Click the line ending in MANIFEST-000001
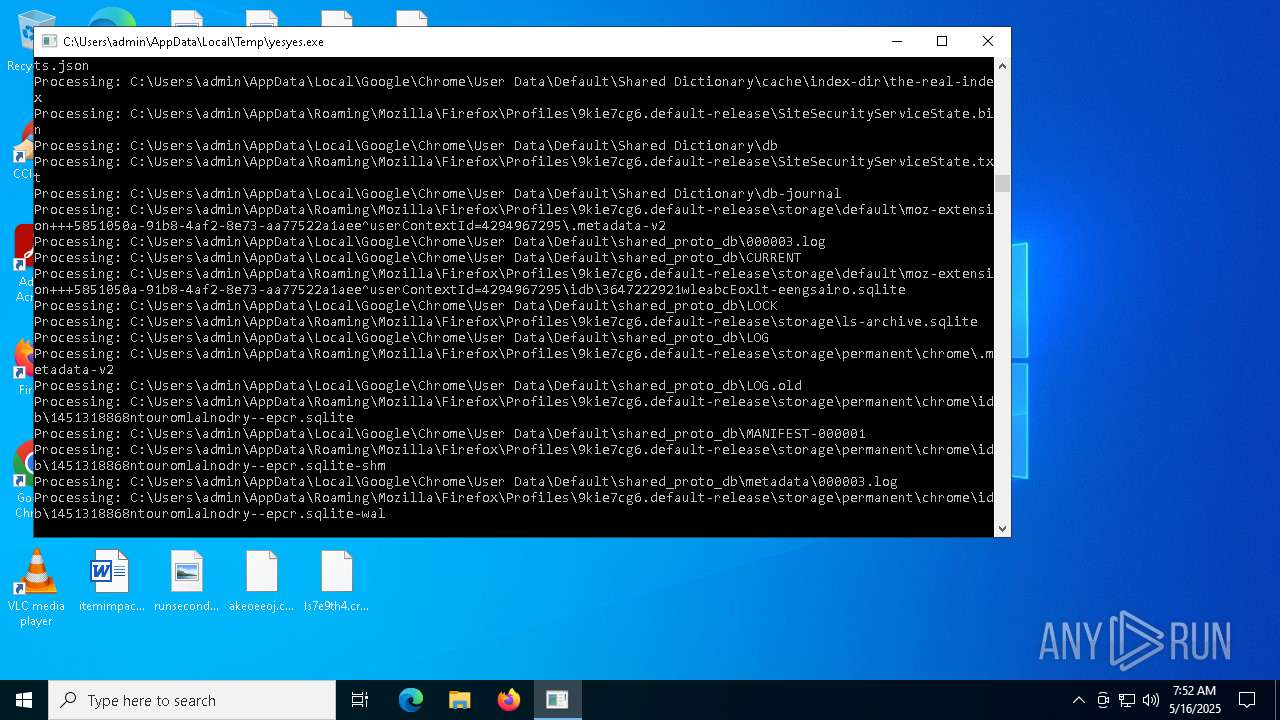 pos(450,434)
